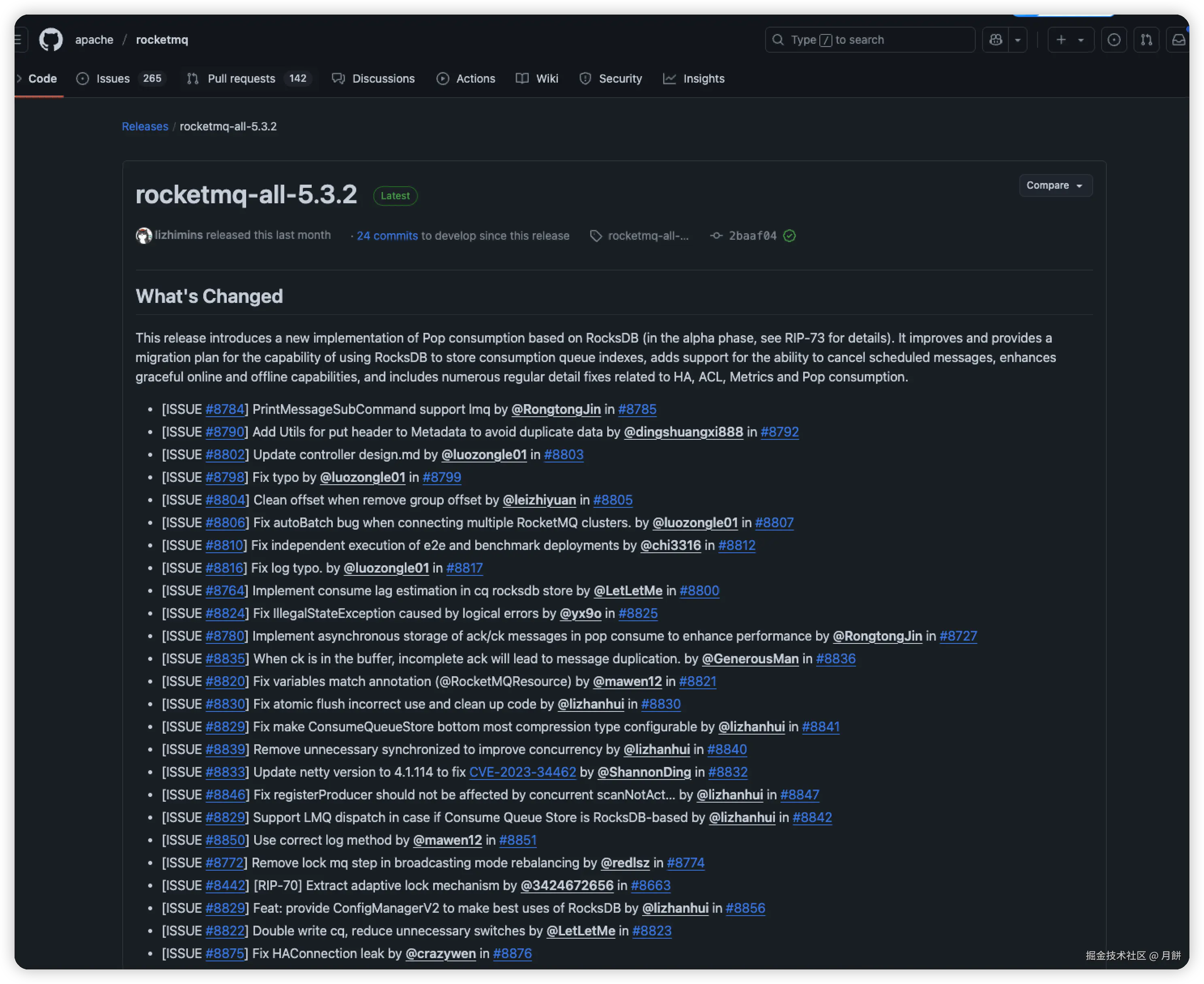Open the create new plus dropdown
This screenshot has height=984, width=1204.
coord(1070,40)
